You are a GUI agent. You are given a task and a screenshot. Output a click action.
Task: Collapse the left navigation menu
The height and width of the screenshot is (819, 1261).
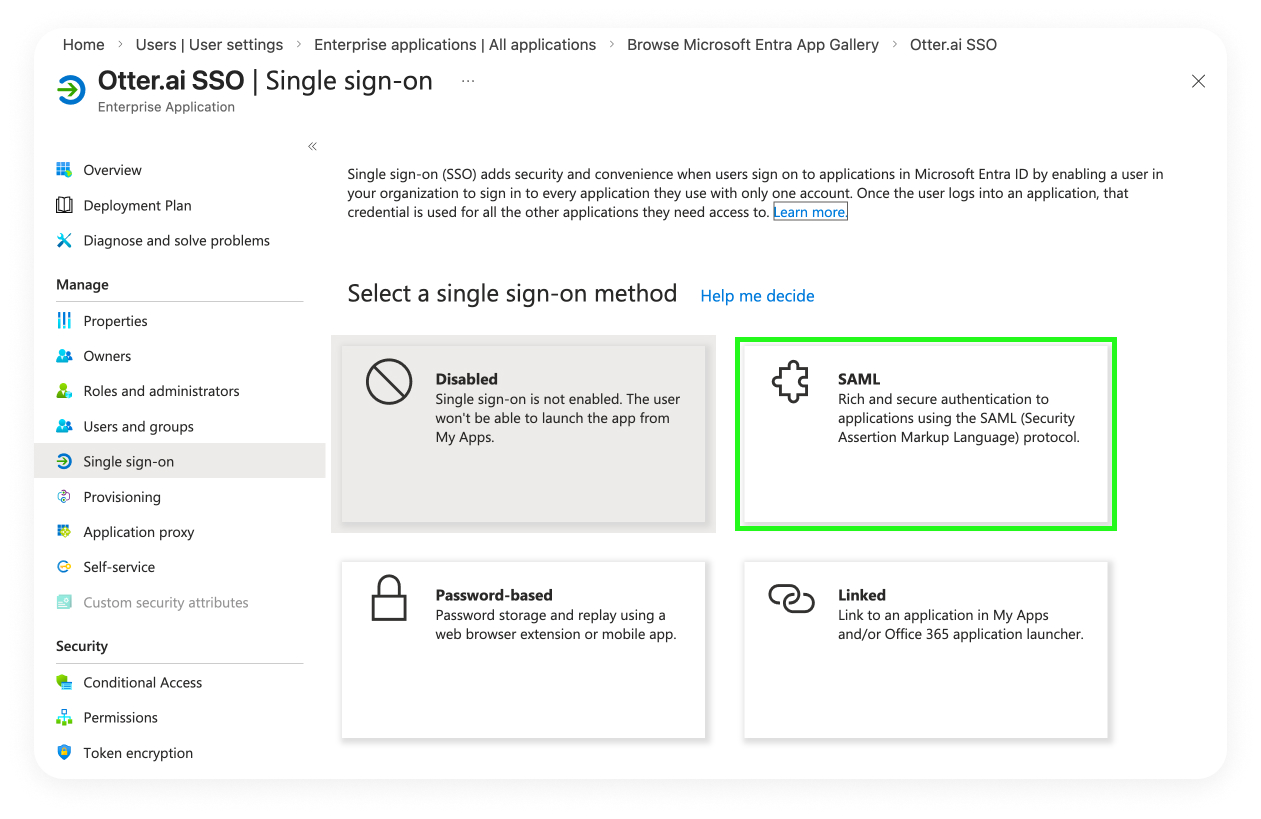(312, 146)
